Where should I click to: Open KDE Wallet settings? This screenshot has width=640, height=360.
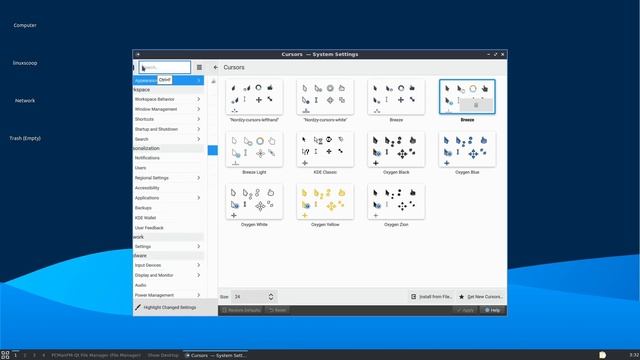point(168,218)
